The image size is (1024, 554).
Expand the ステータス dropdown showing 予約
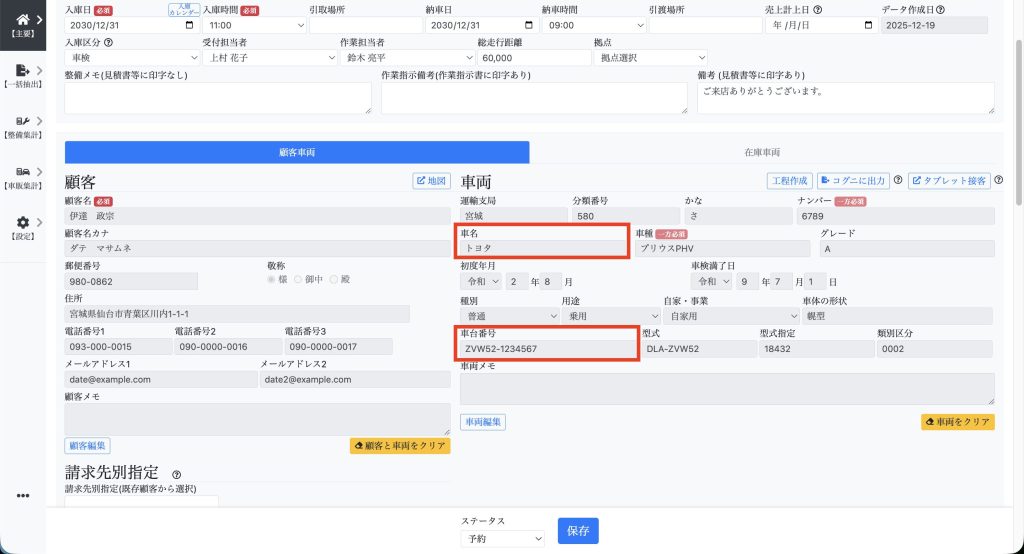coord(502,538)
